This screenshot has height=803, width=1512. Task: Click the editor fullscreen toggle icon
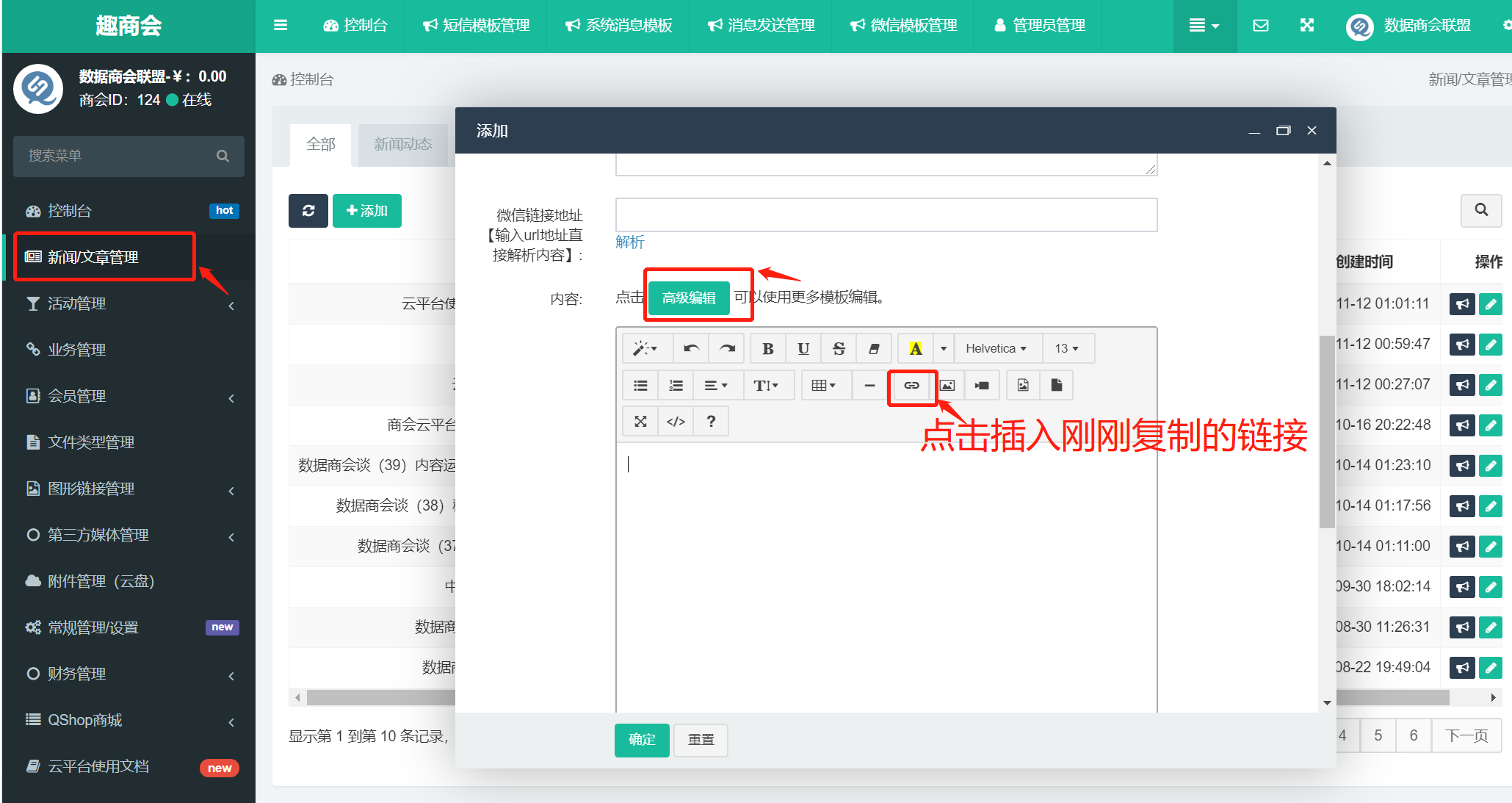tap(640, 422)
